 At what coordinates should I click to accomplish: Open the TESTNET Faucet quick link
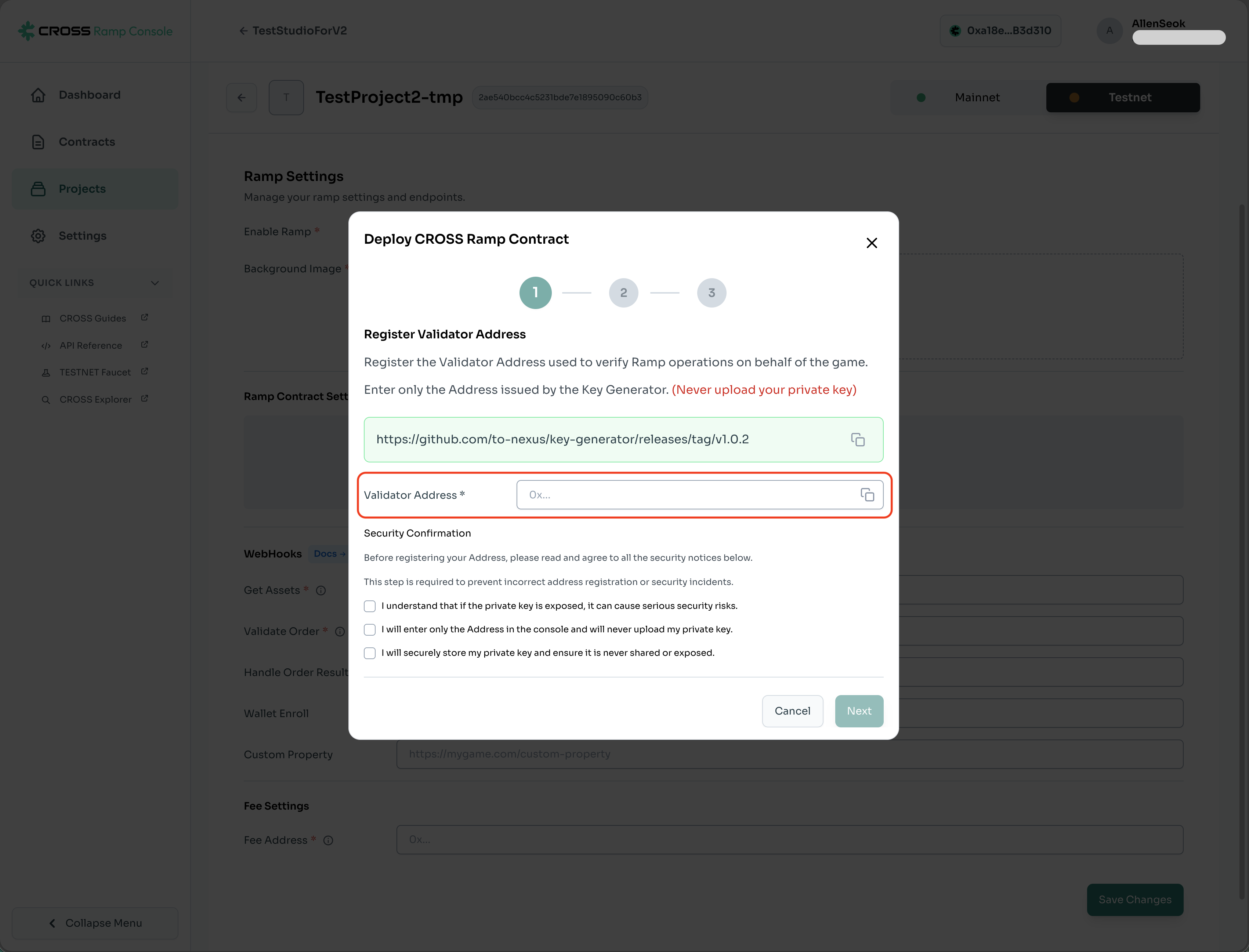click(95, 372)
